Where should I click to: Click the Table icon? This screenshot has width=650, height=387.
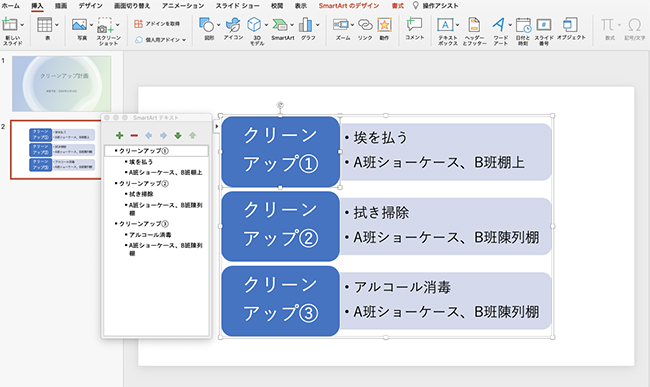tap(44, 25)
